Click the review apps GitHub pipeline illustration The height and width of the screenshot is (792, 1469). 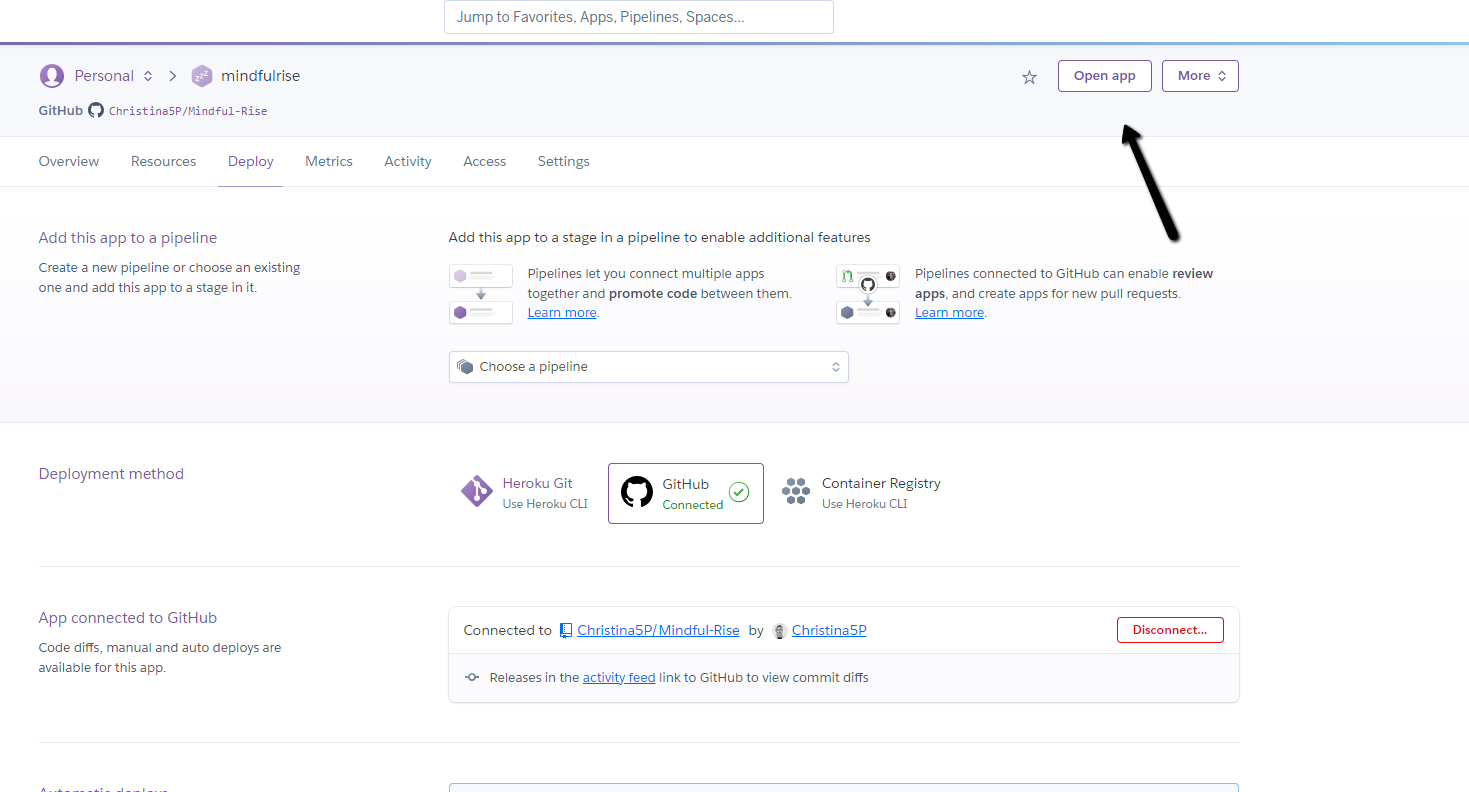(x=868, y=294)
